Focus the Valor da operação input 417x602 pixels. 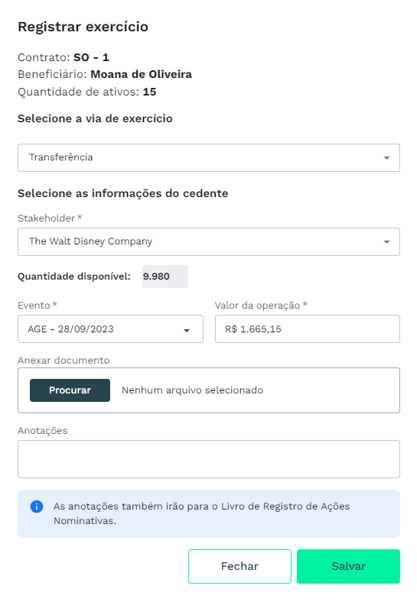tap(307, 329)
